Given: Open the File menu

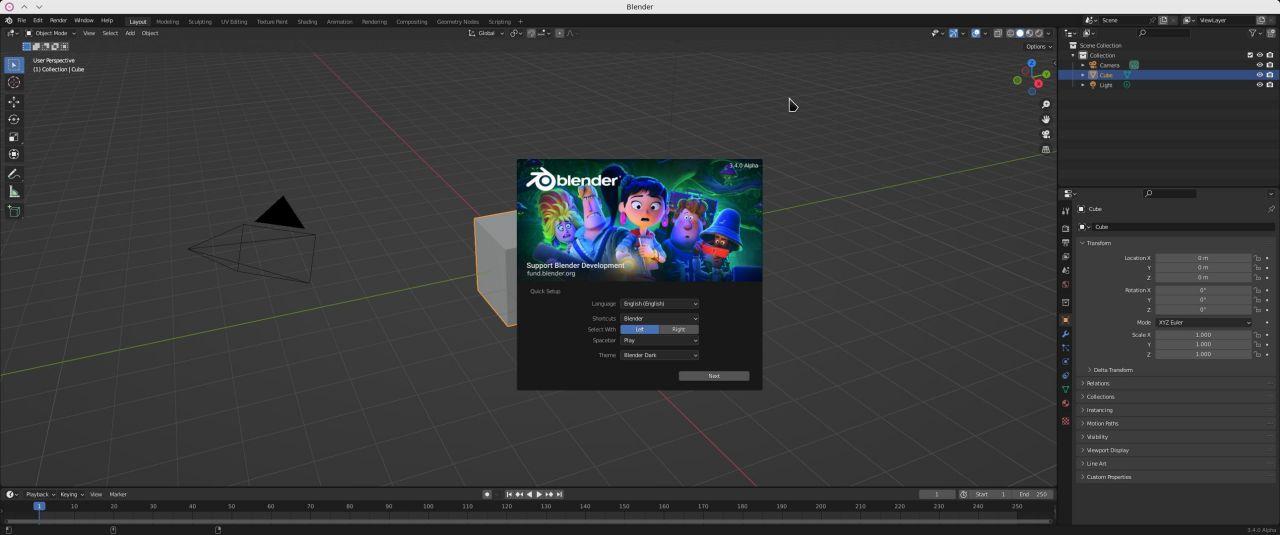Looking at the screenshot, I should pos(21,20).
